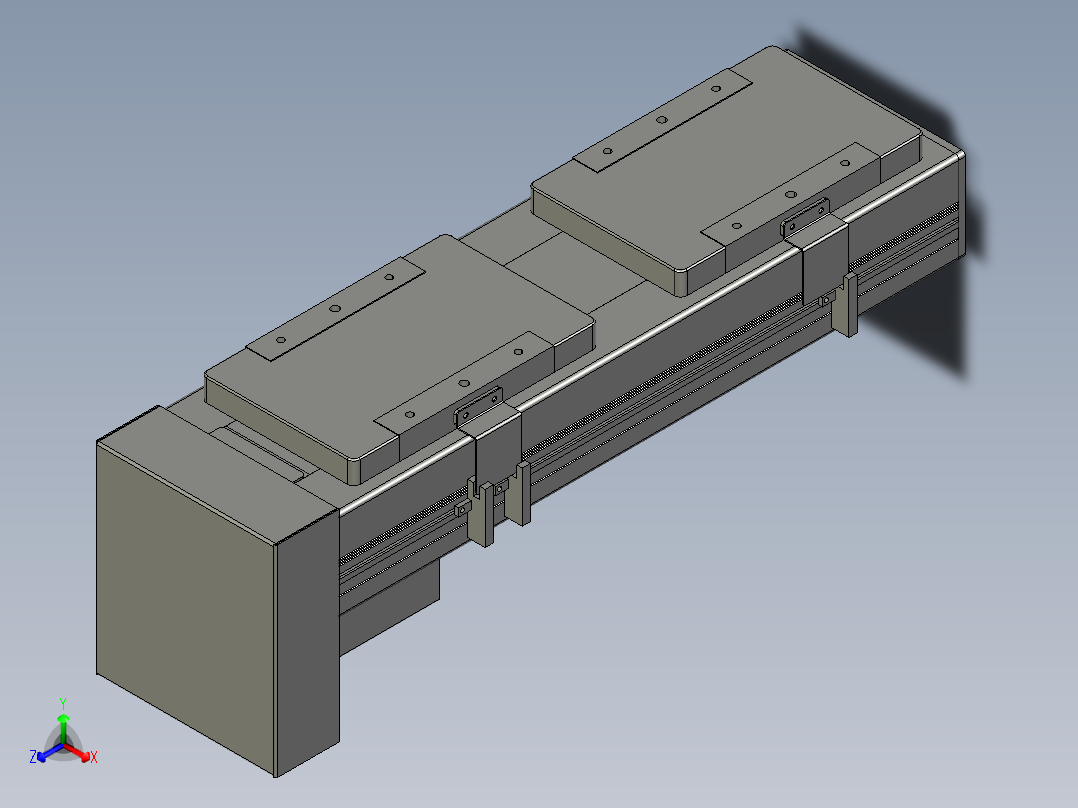Click the green Y axis arrow
1078x808 pixels.
[x=63, y=728]
